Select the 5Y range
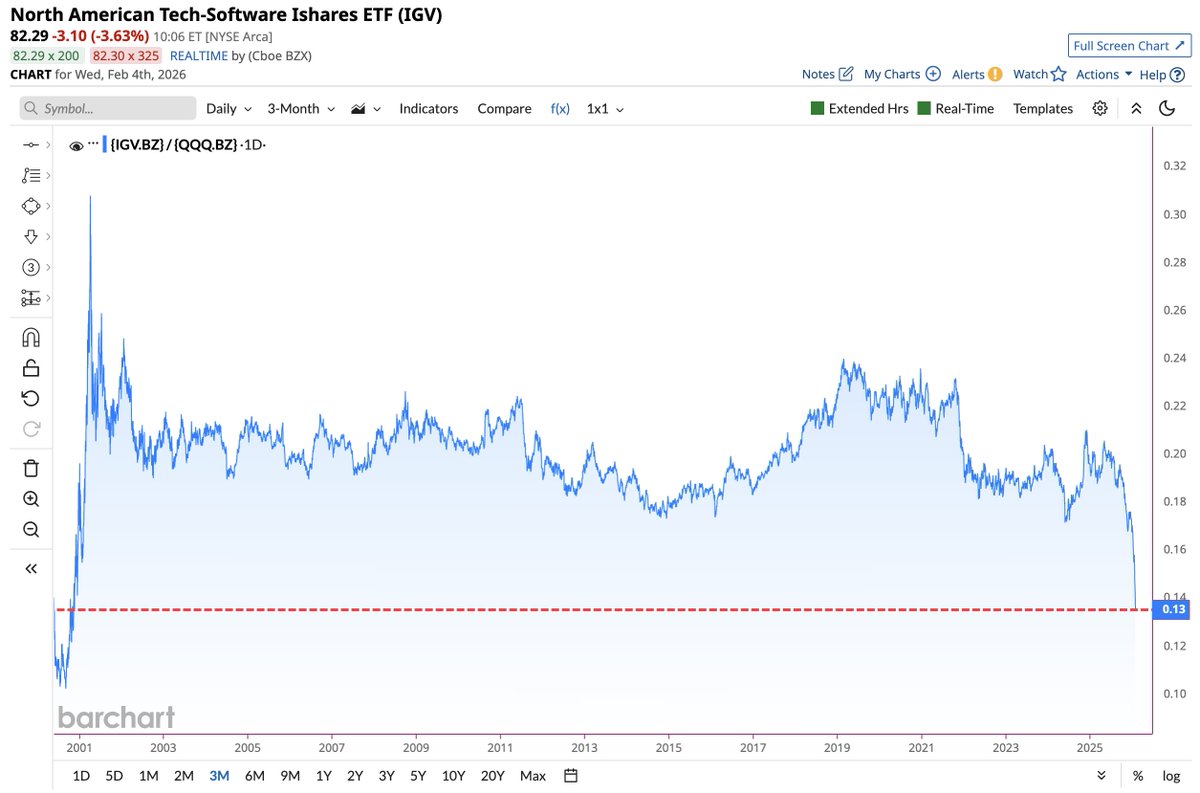Image resolution: width=1200 pixels, height=793 pixels. coord(417,775)
